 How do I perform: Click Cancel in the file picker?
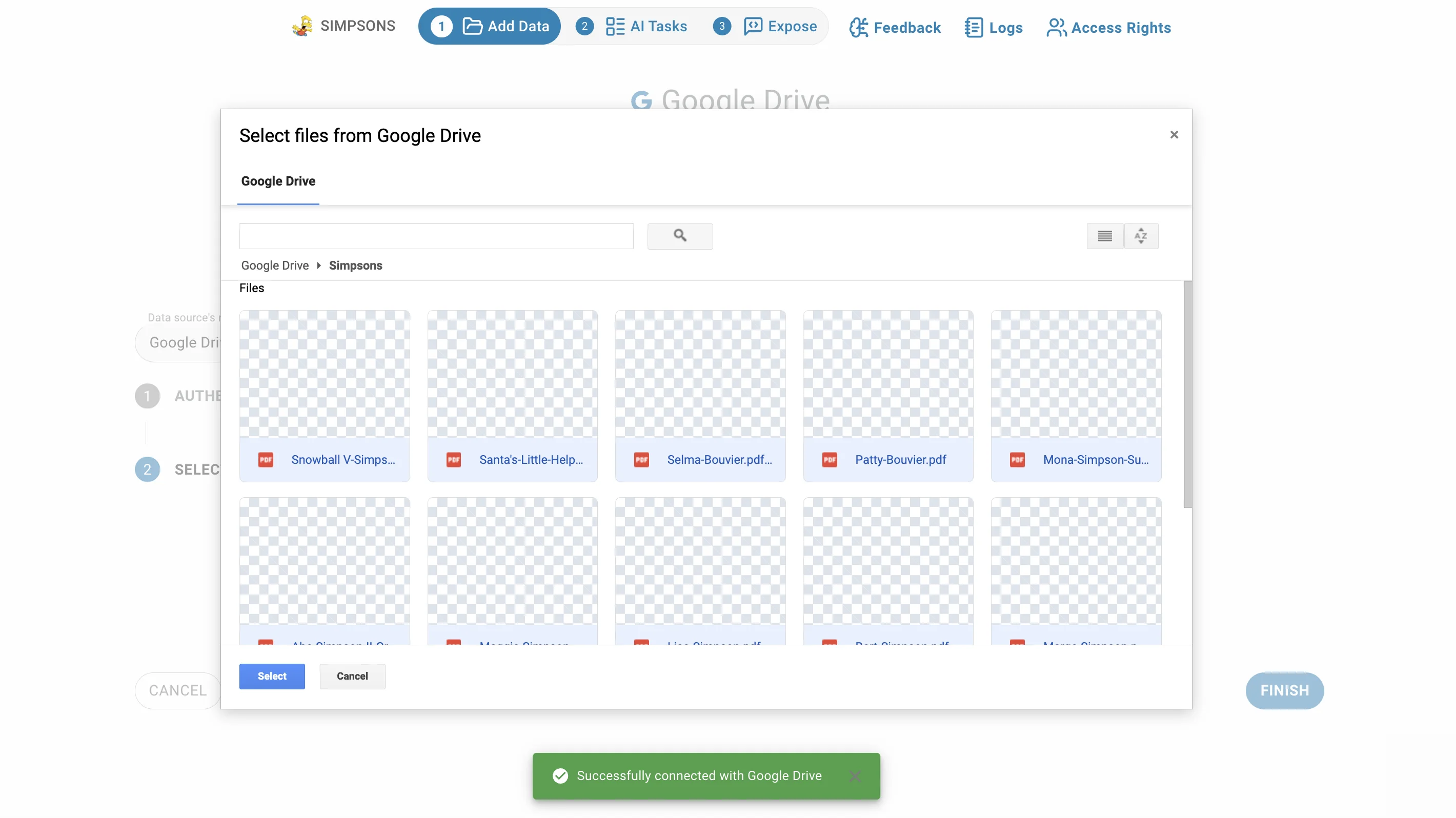(352, 676)
